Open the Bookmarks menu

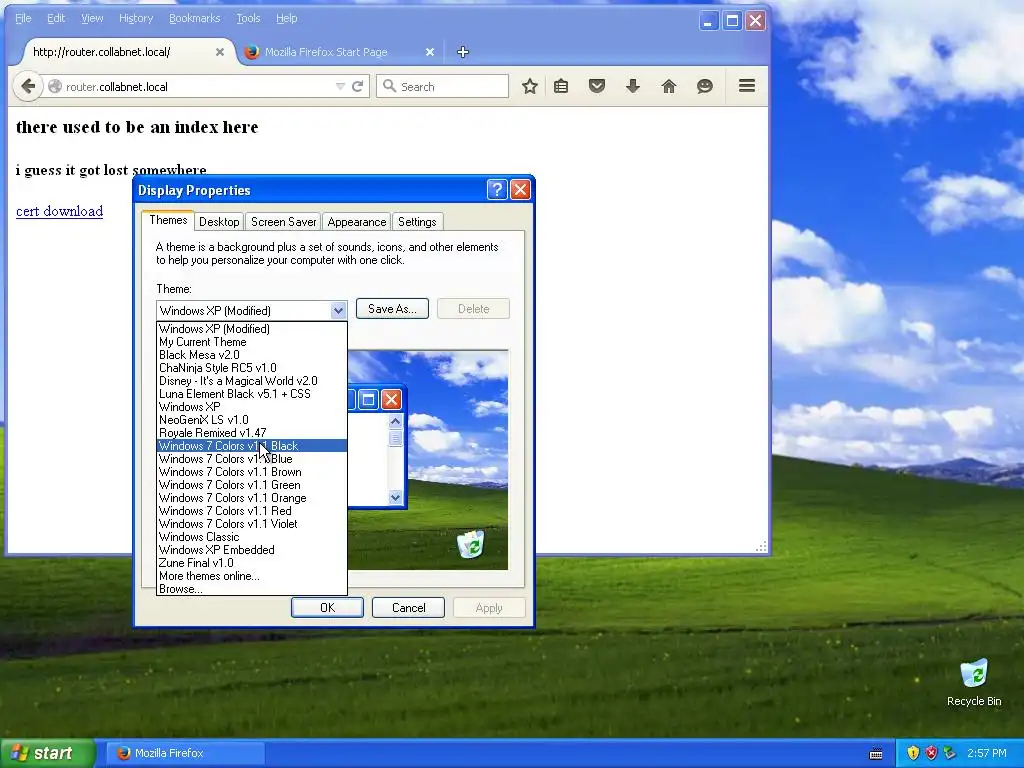pyautogui.click(x=195, y=18)
